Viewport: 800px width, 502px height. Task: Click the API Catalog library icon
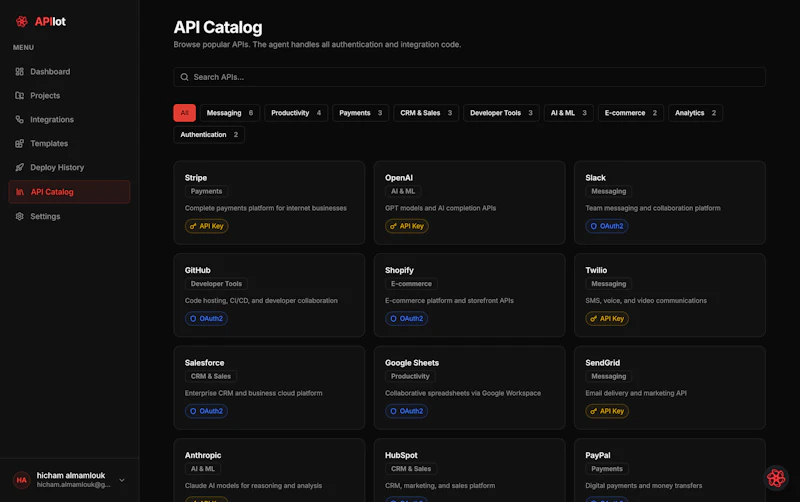tap(20, 192)
